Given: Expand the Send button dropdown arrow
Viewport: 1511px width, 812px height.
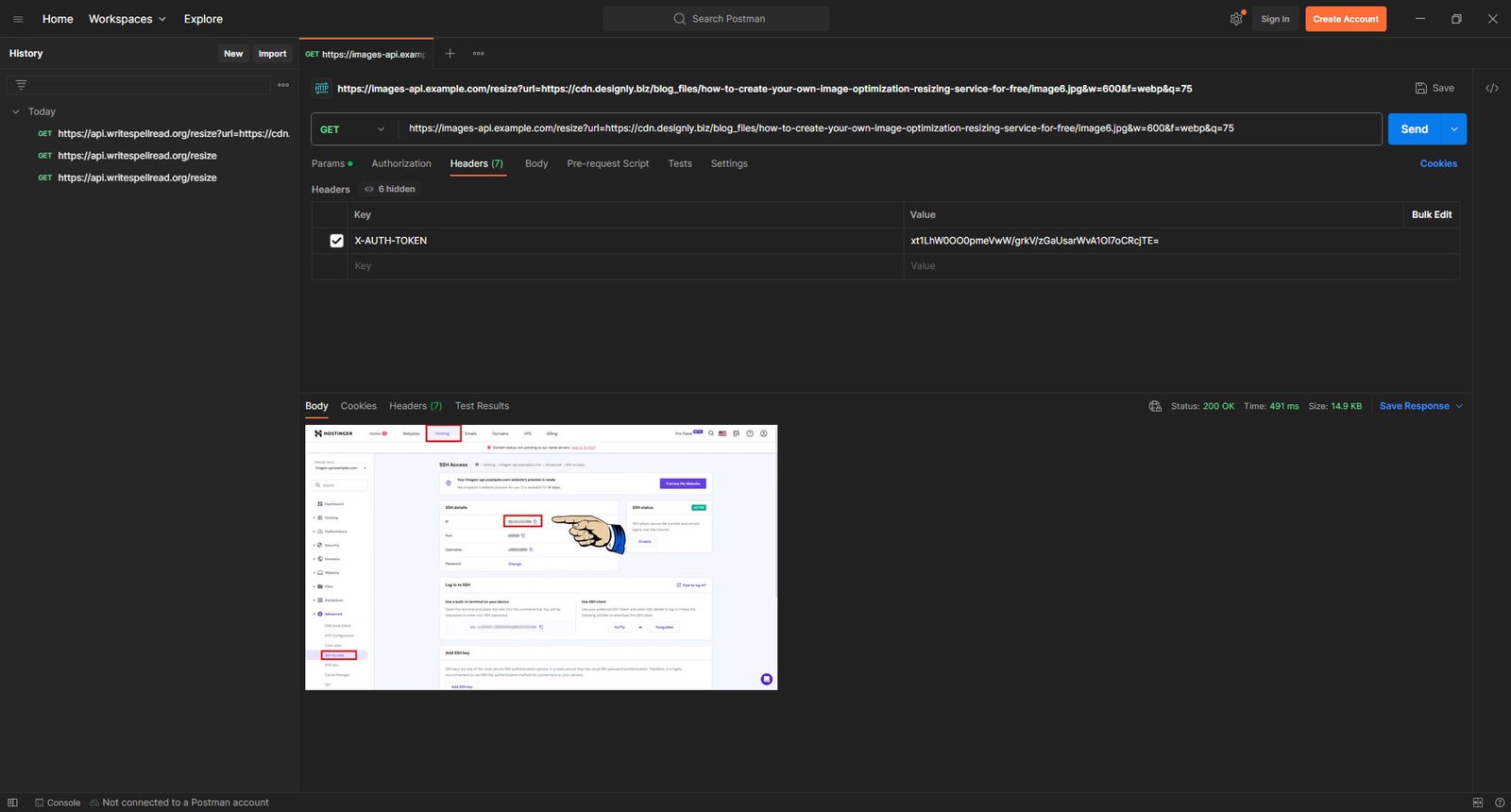Looking at the screenshot, I should tap(1454, 129).
